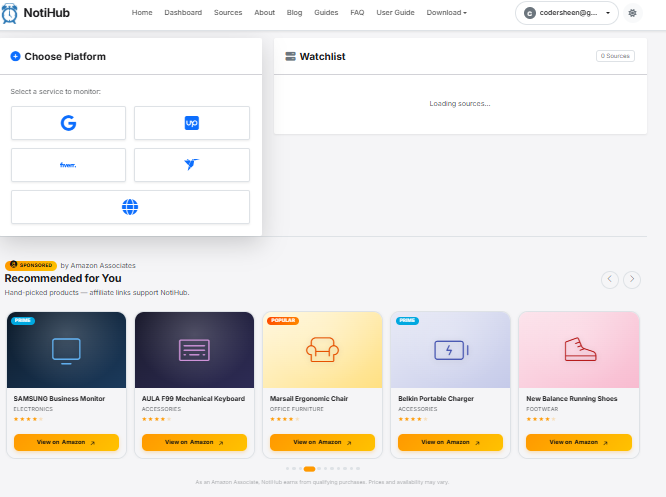This screenshot has height=497, width=666.
Task: Click the Belkin Portable Charger title
Action: [x=436, y=398]
